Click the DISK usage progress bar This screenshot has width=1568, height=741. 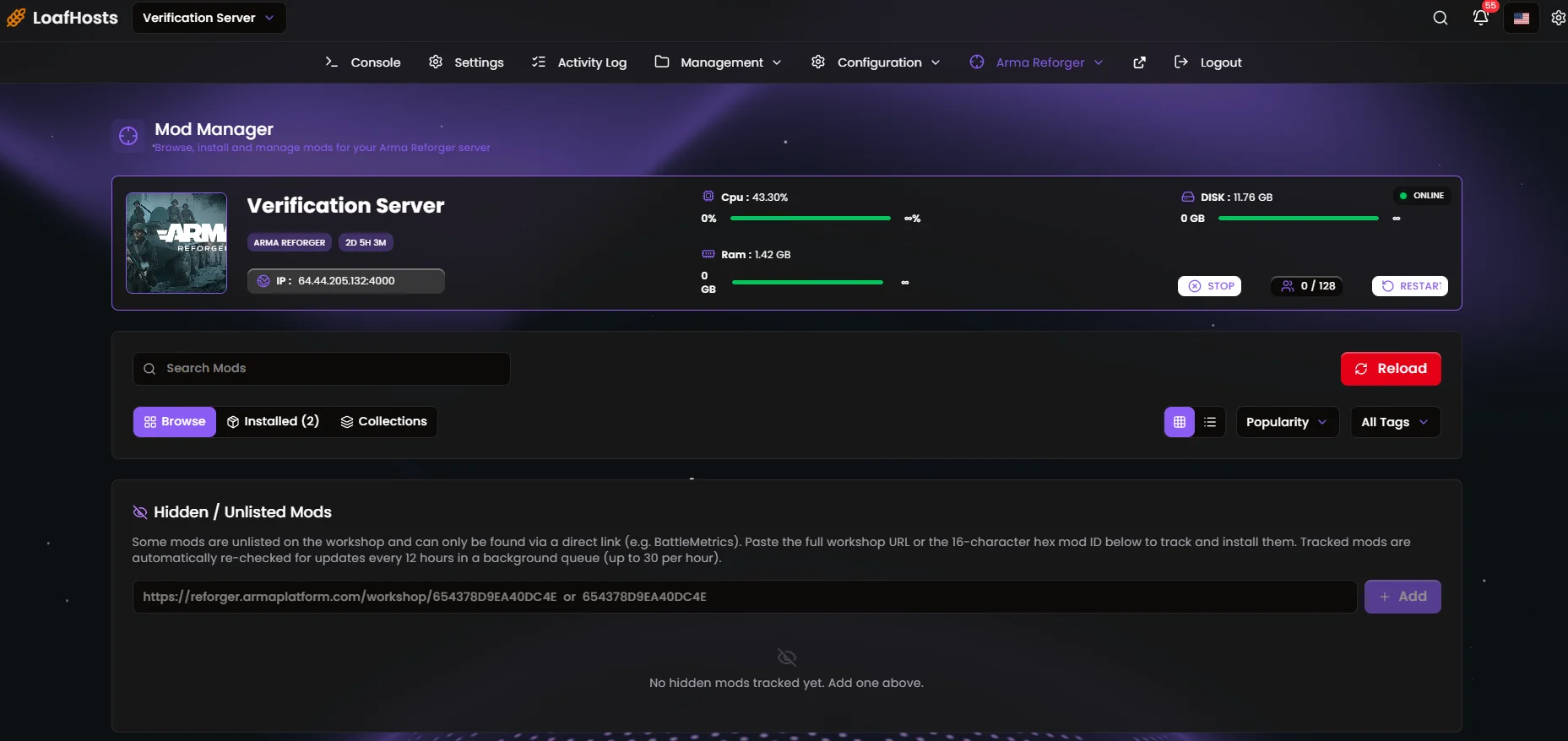point(1299,219)
